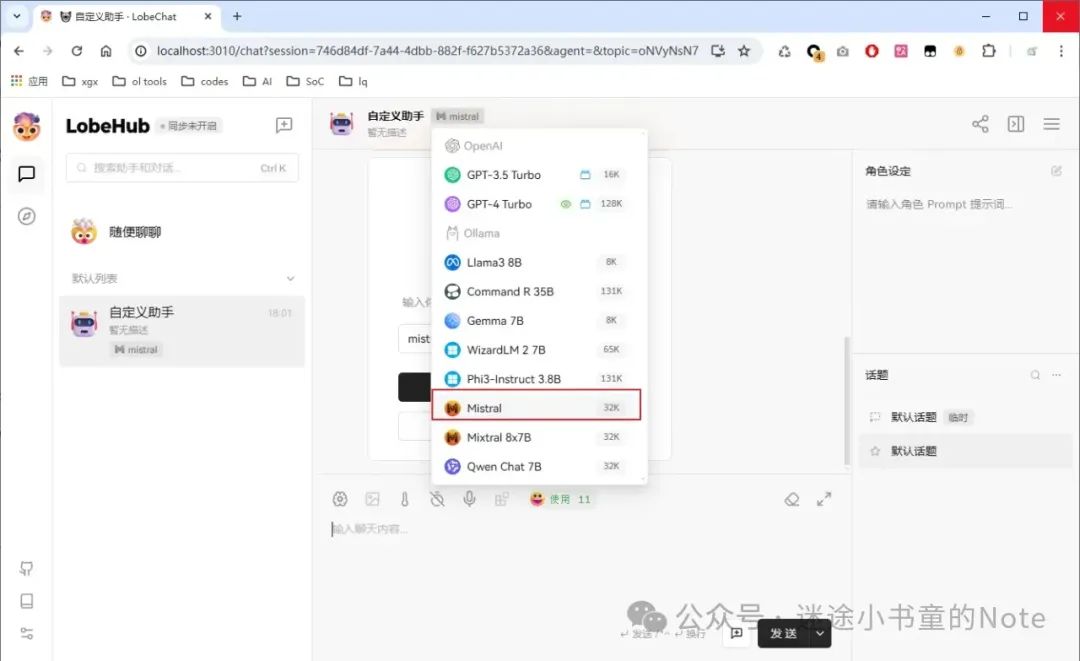Open a new browser tab
The width and height of the screenshot is (1080, 661).
click(x=237, y=16)
